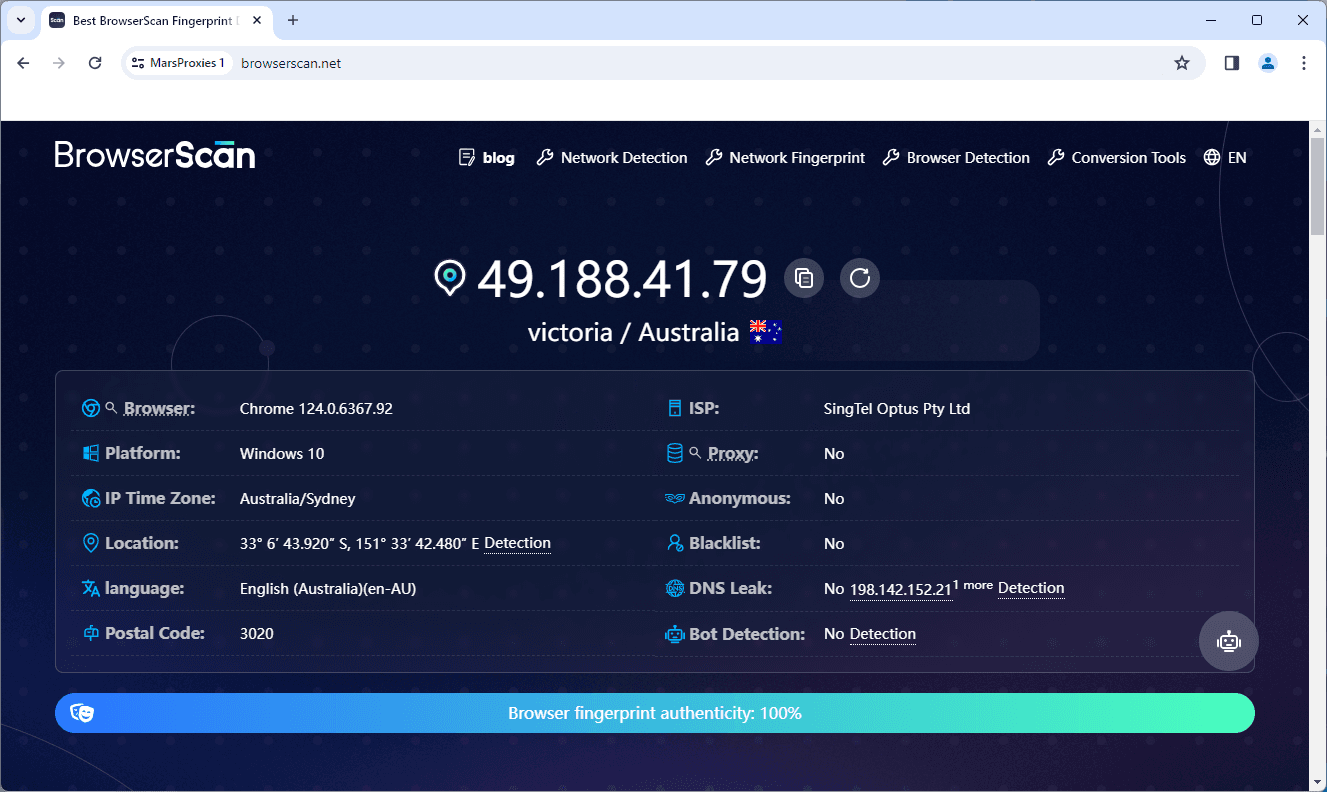Open the tab search dropdown arrow
Screen dimensions: 1327x792
coord(20,20)
